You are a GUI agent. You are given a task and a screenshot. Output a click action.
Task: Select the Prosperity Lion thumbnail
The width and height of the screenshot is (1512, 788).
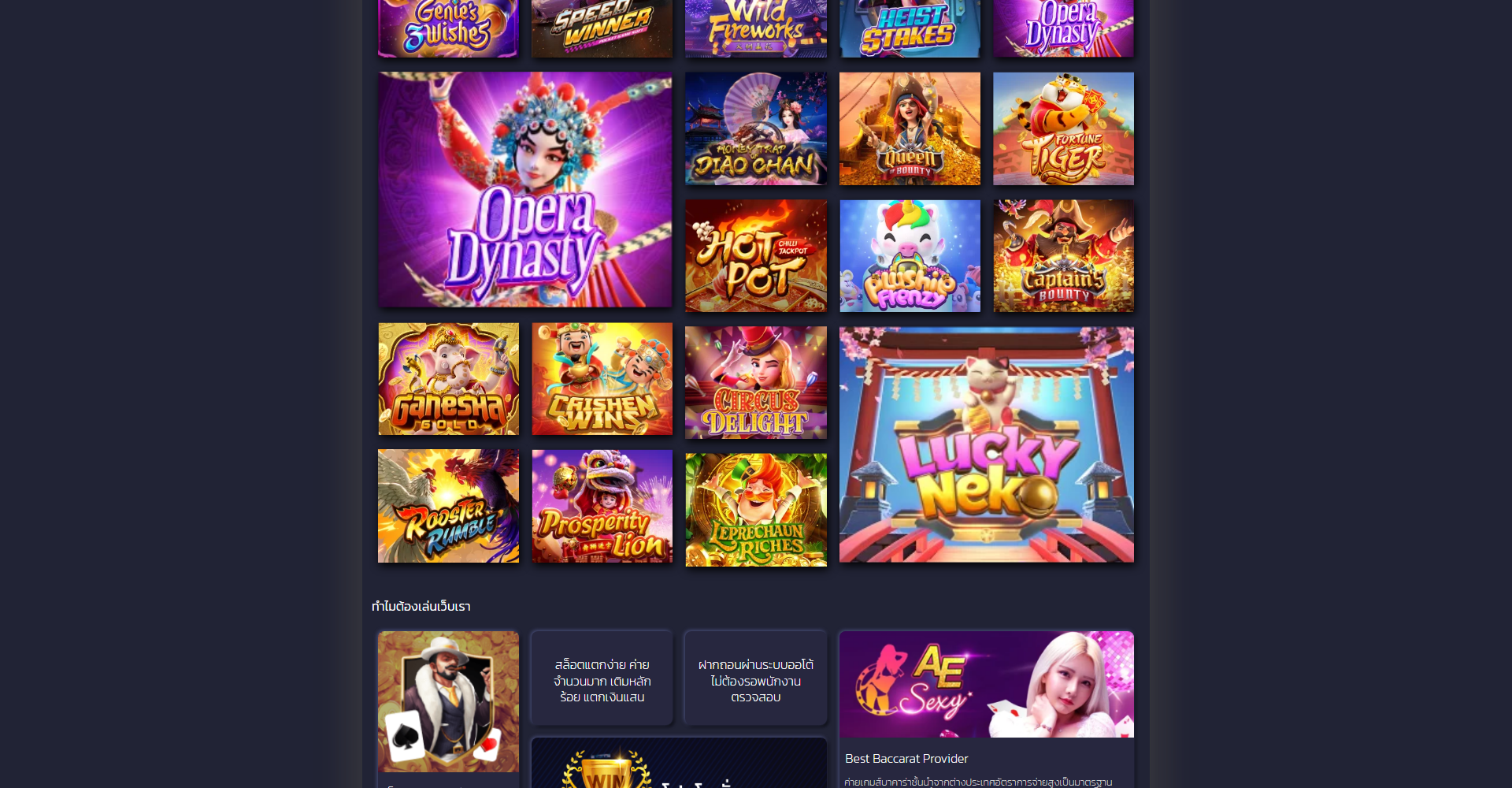click(x=602, y=506)
